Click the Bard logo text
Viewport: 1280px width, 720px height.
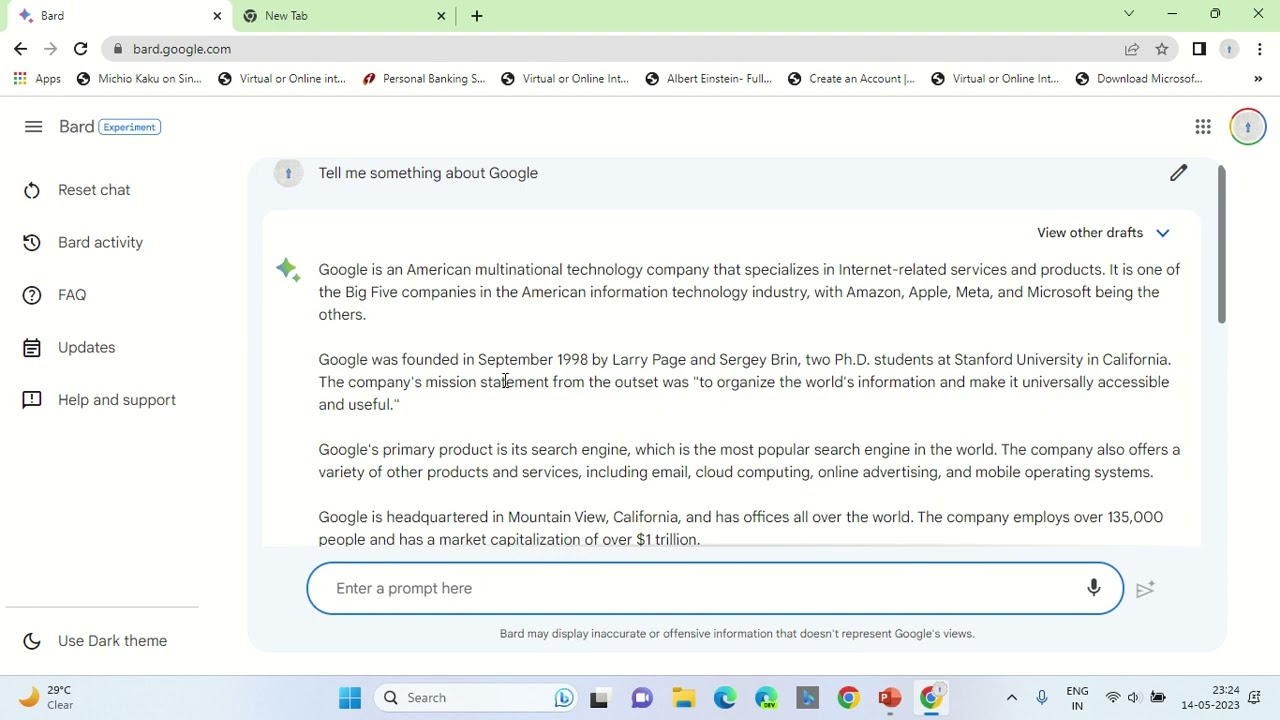click(x=76, y=127)
